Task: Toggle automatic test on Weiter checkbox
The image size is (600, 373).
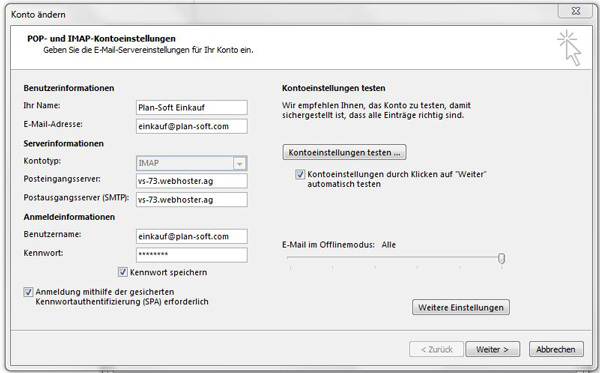Action: point(300,174)
